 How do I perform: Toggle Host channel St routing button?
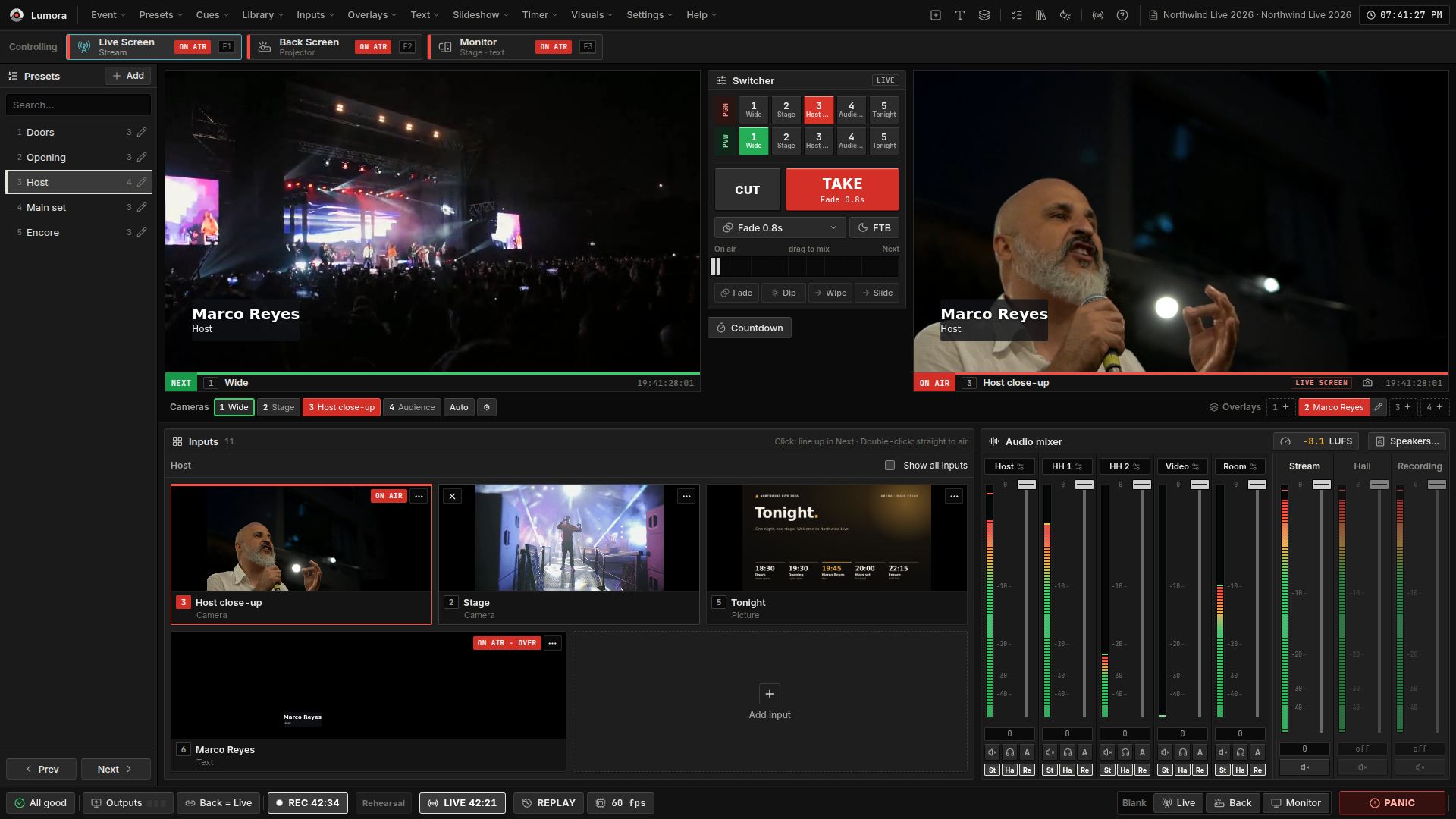click(992, 770)
